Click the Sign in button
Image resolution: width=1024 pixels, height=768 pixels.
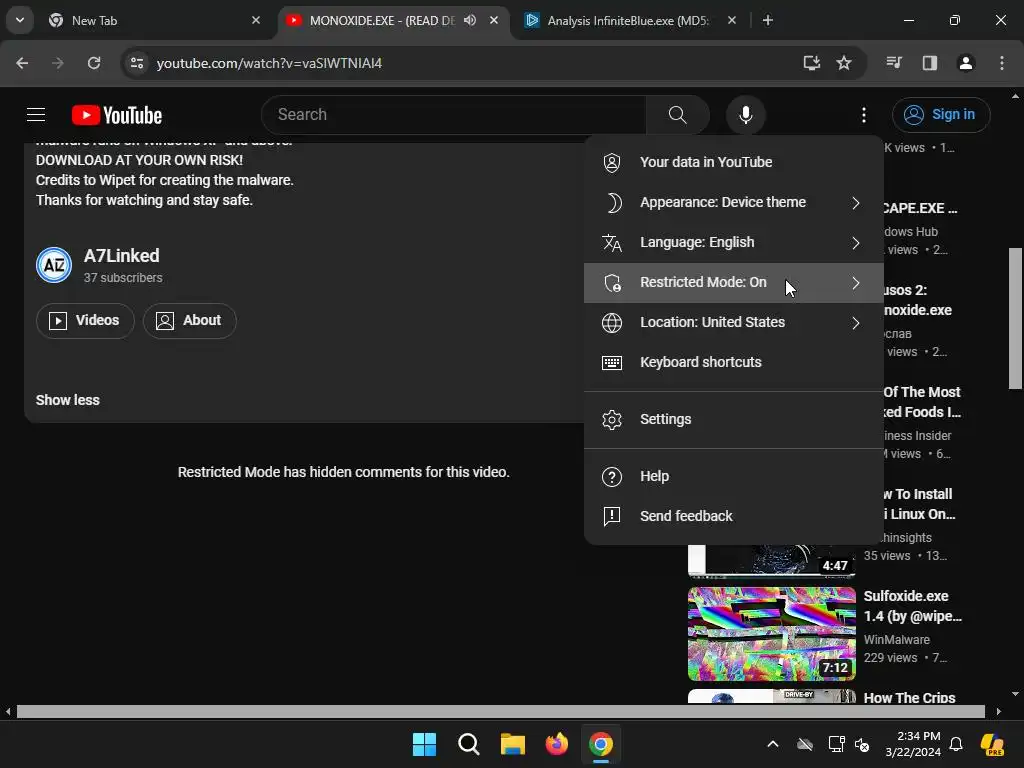point(940,114)
